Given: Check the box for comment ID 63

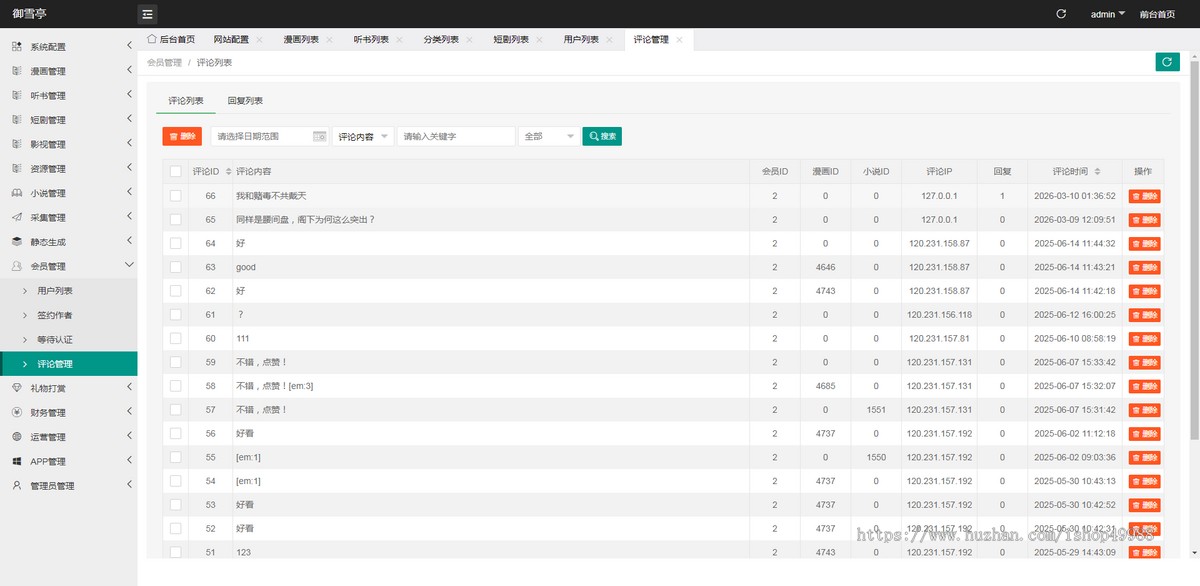Looking at the screenshot, I should click(176, 267).
